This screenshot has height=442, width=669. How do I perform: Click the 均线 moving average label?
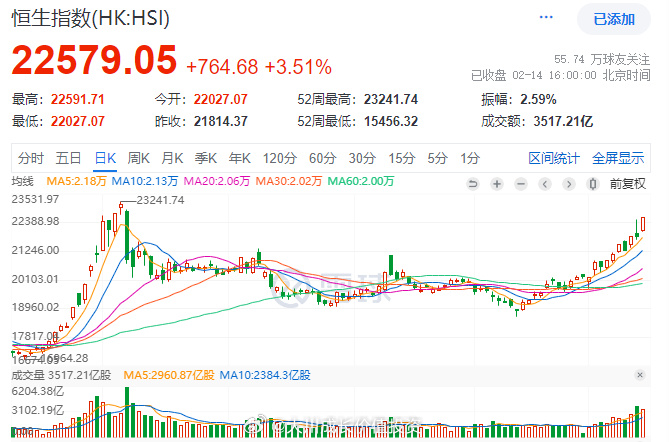point(23,181)
